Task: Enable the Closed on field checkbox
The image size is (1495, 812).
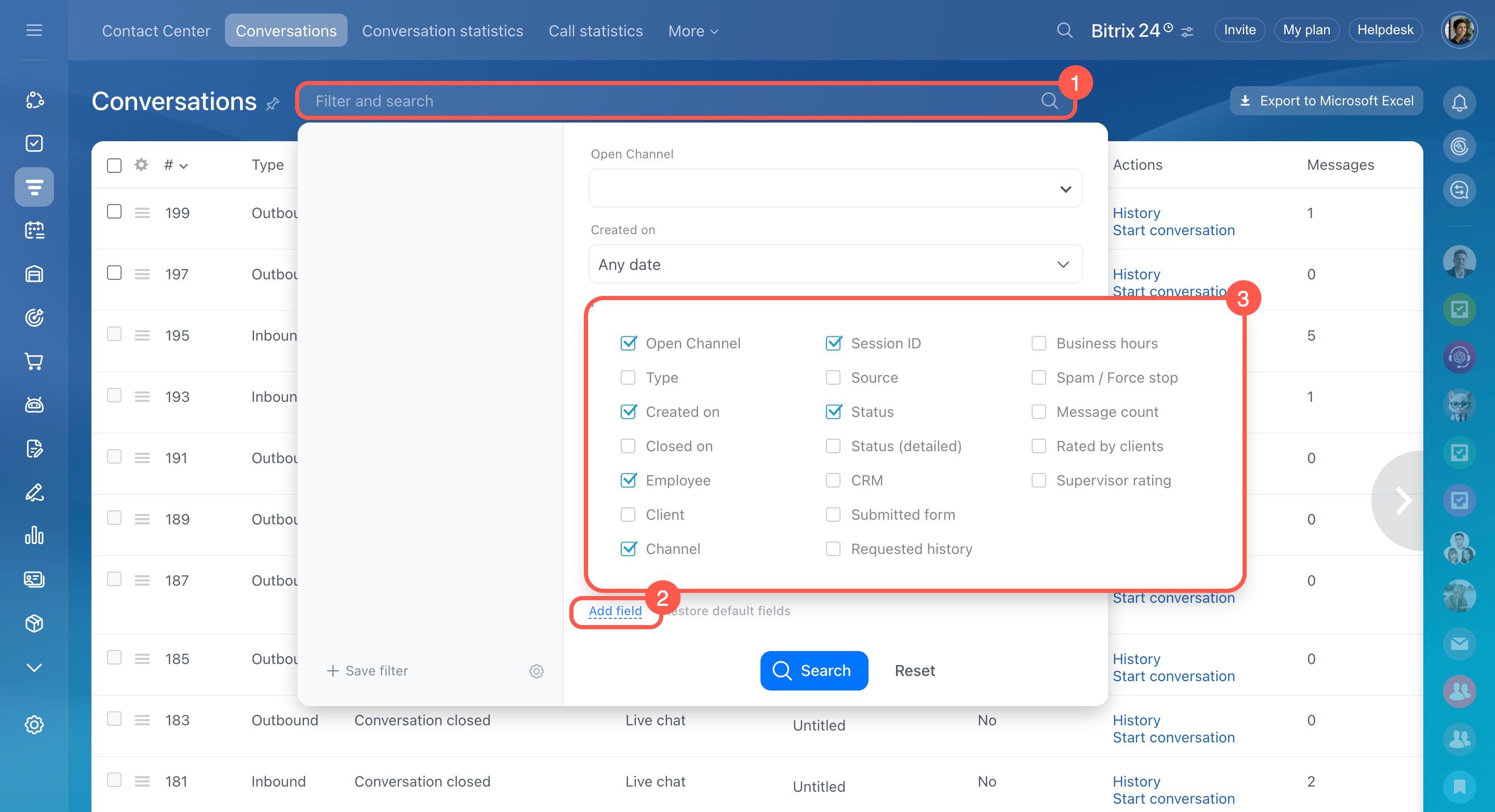Action: [x=628, y=446]
